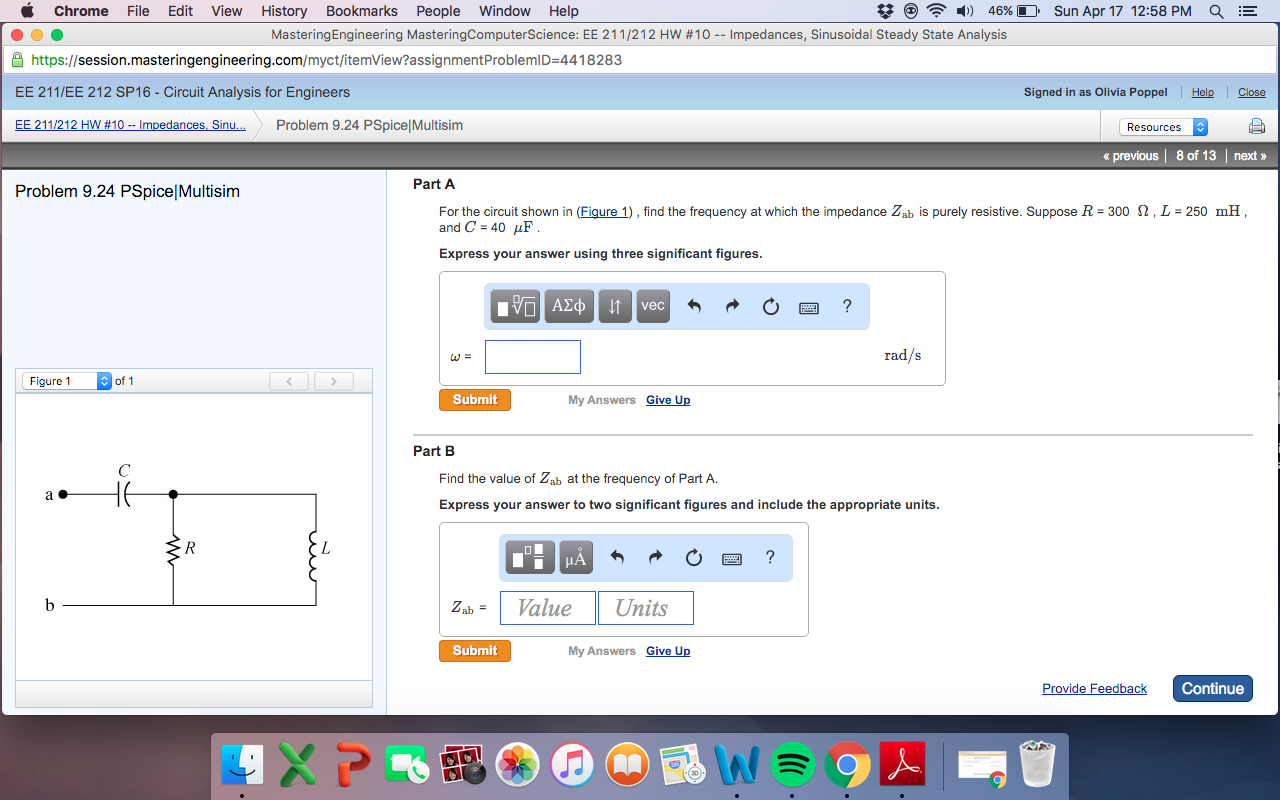Open the Resources dropdown
Image resolution: width=1280 pixels, height=800 pixels.
[1163, 126]
